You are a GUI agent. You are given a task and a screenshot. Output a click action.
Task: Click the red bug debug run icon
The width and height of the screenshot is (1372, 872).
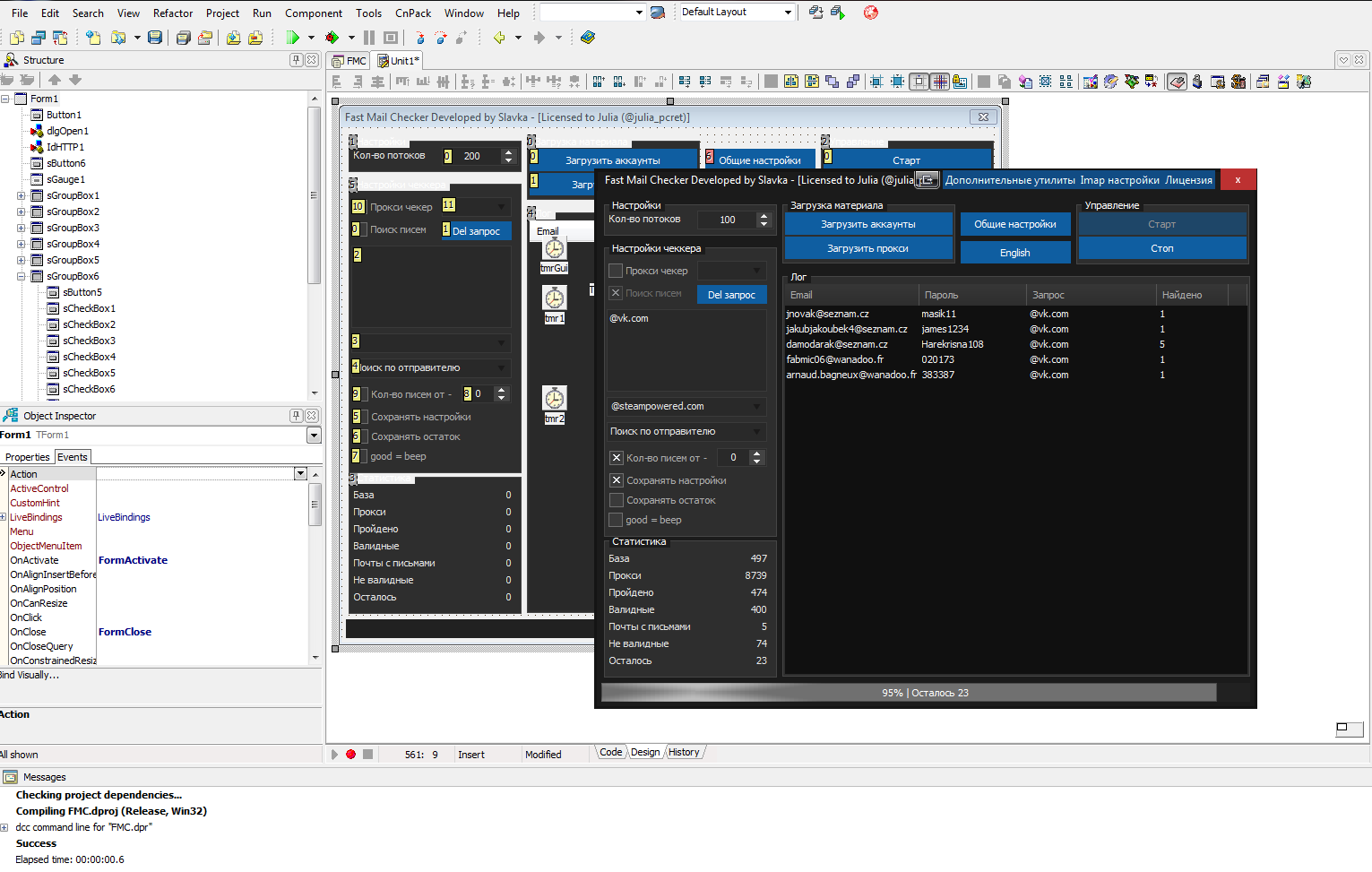[332, 38]
